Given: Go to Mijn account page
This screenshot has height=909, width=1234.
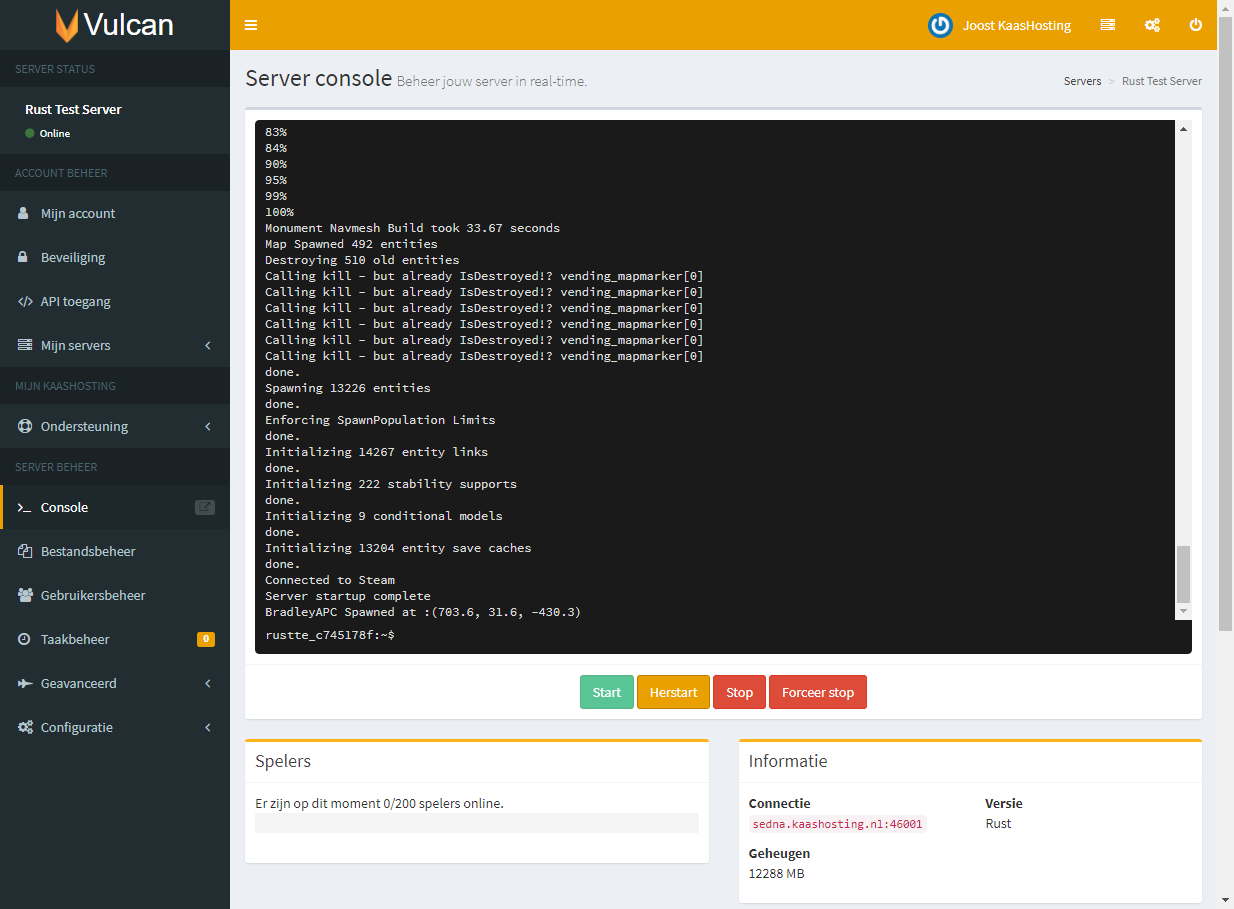Looking at the screenshot, I should click(78, 213).
